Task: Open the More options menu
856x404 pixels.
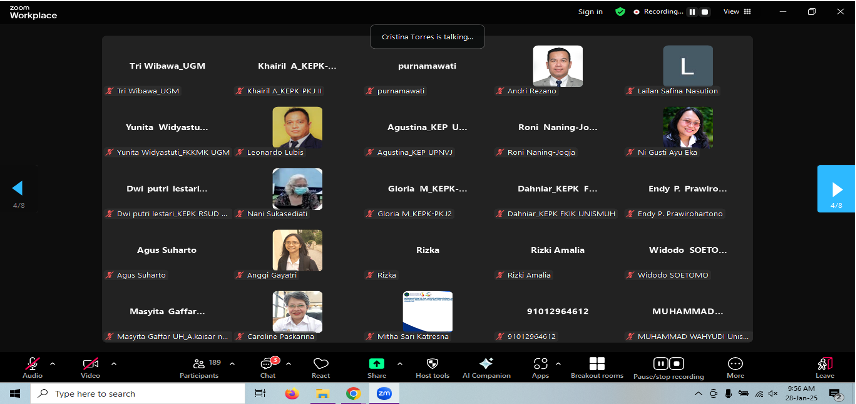Action: (735, 366)
